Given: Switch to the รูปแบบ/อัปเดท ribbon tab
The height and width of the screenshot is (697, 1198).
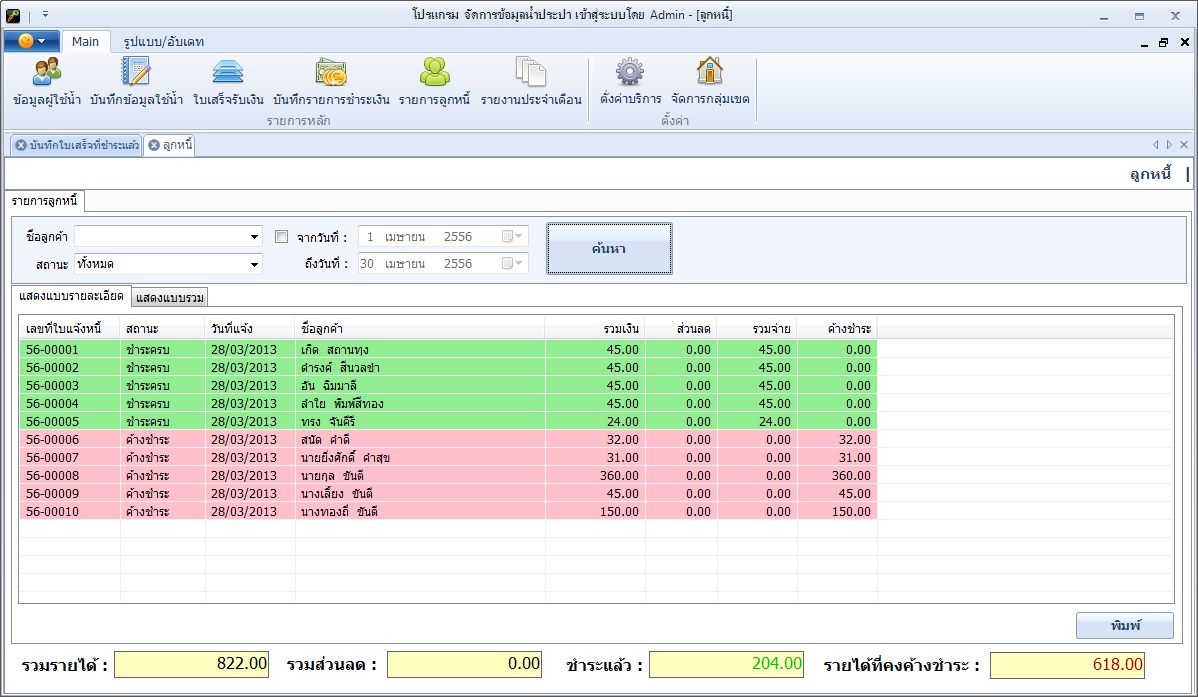Looking at the screenshot, I should click(x=164, y=41).
